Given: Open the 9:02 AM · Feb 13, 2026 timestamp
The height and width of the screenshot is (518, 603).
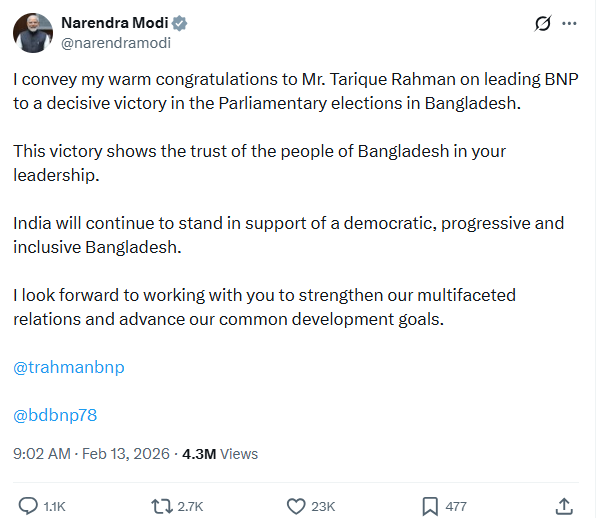Looking at the screenshot, I should (x=91, y=454).
